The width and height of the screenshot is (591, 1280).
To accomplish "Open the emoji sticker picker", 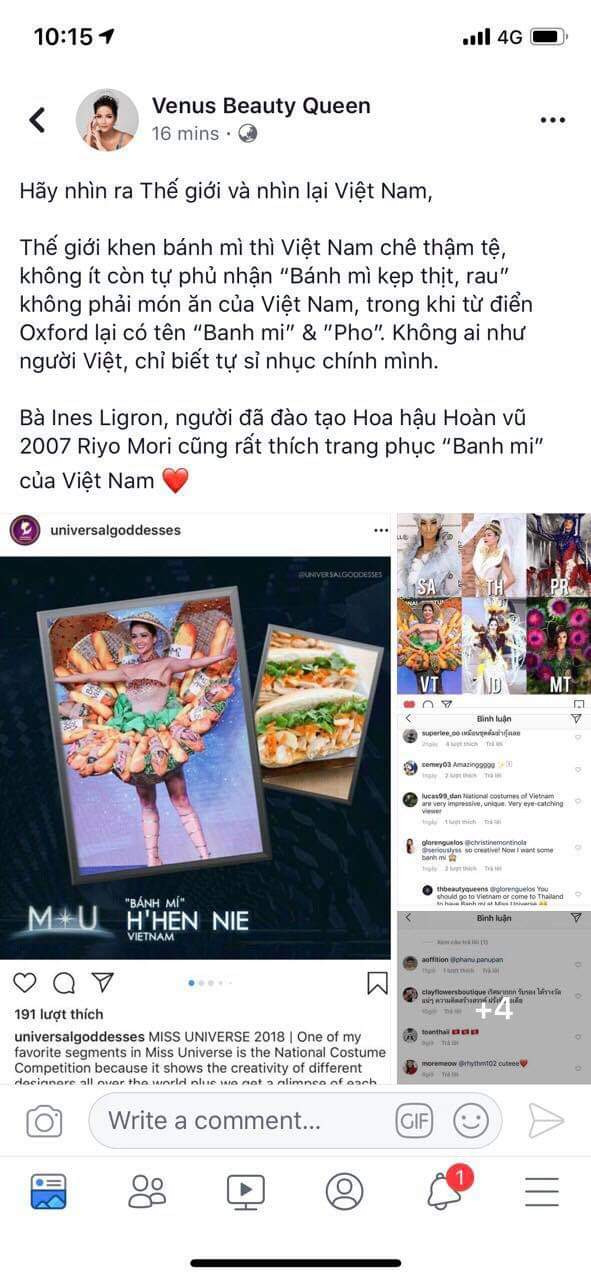I will point(471,1121).
